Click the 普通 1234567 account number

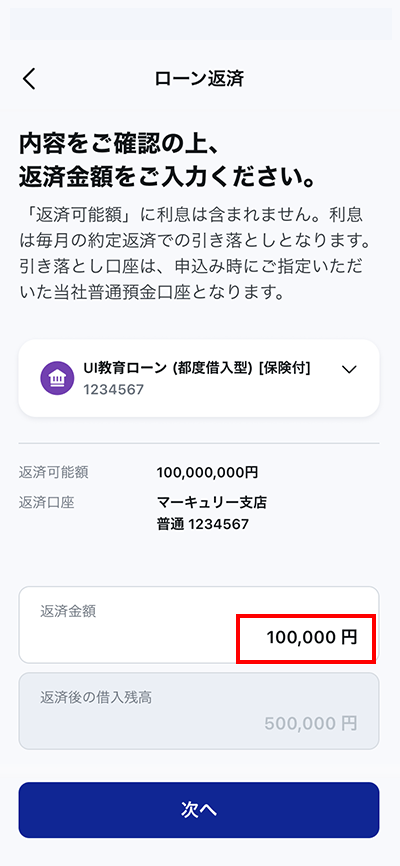(x=203, y=524)
